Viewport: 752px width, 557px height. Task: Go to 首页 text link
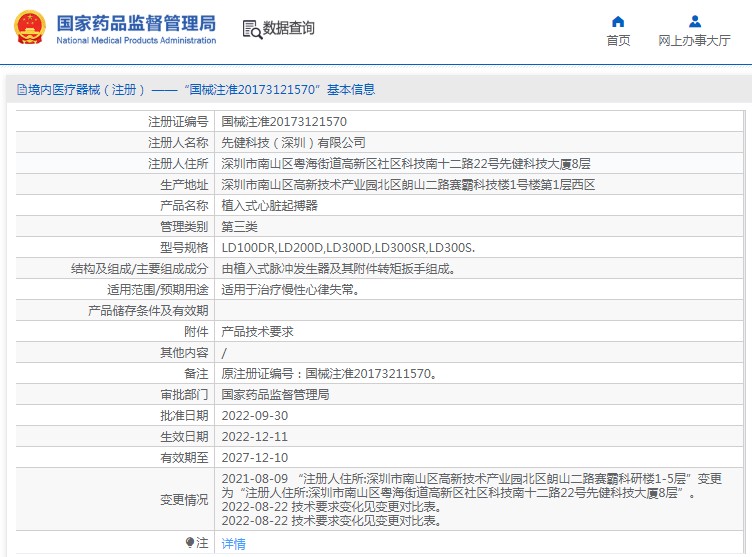click(x=618, y=41)
